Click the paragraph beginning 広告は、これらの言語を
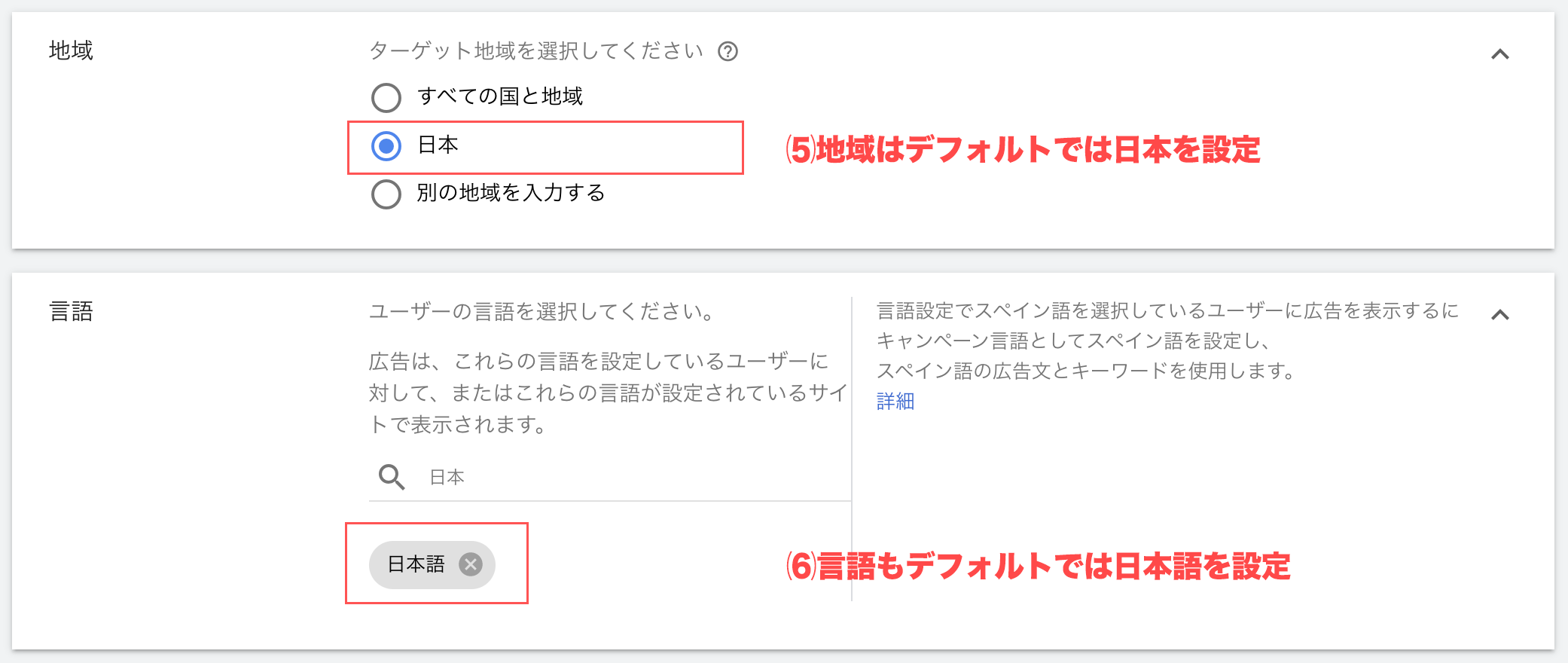 pyautogui.click(x=606, y=393)
